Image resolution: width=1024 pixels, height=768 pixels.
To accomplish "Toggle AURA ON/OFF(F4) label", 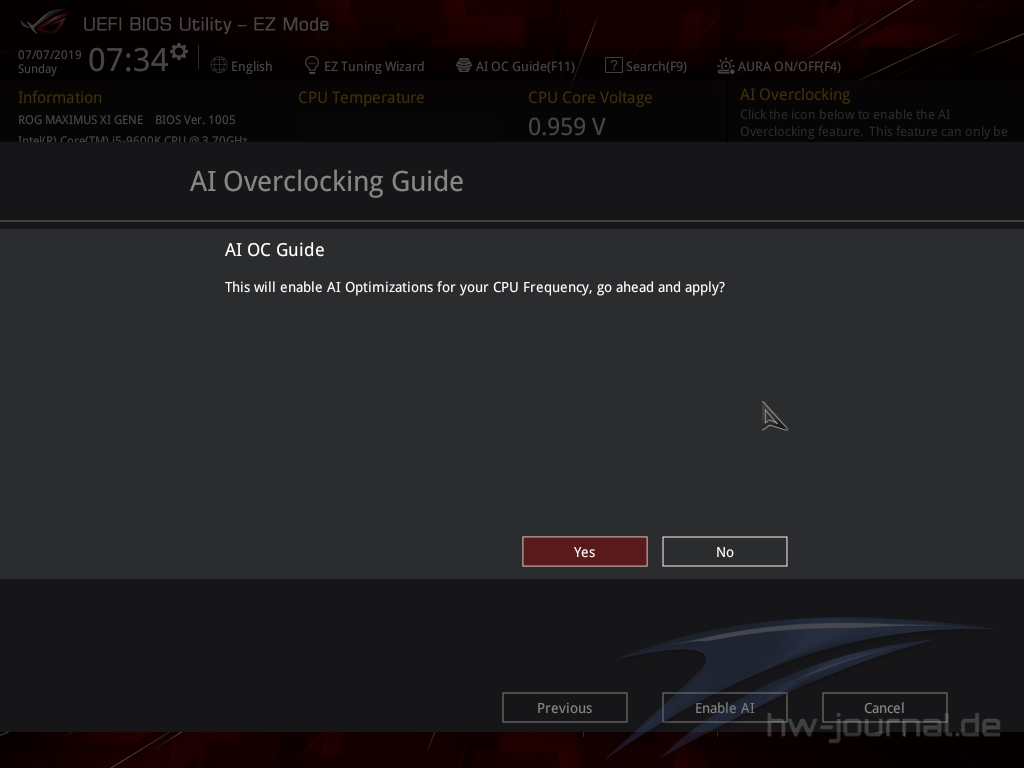I will point(790,66).
